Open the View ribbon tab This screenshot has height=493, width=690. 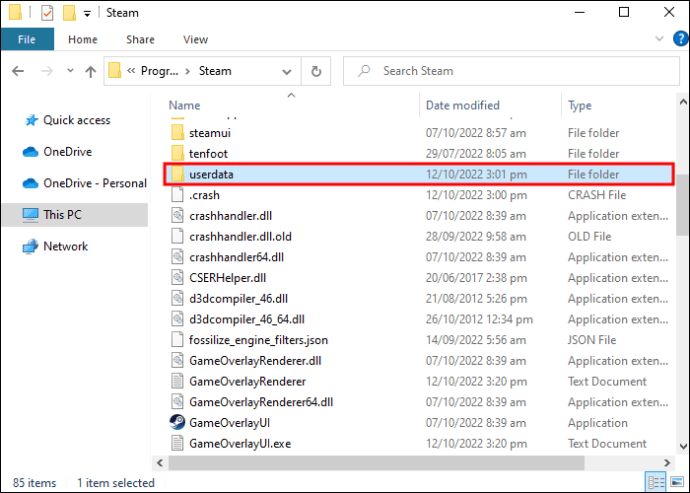click(195, 40)
